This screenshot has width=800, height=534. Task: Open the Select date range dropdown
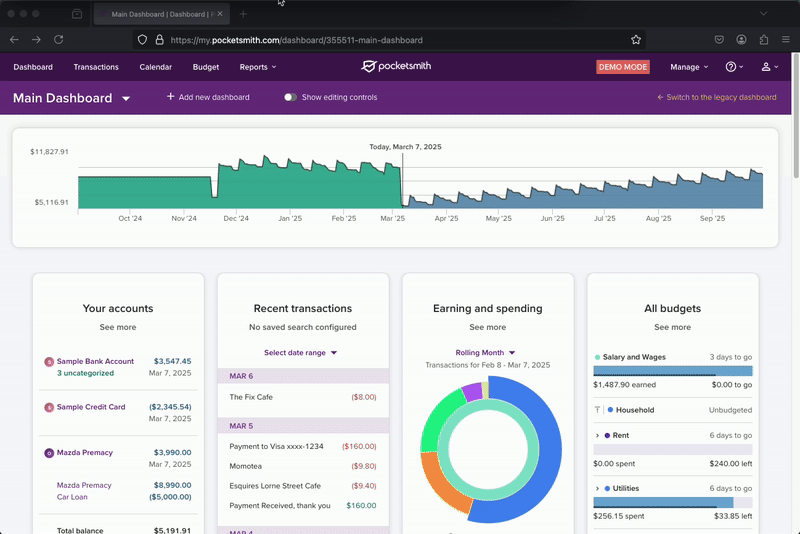point(301,353)
